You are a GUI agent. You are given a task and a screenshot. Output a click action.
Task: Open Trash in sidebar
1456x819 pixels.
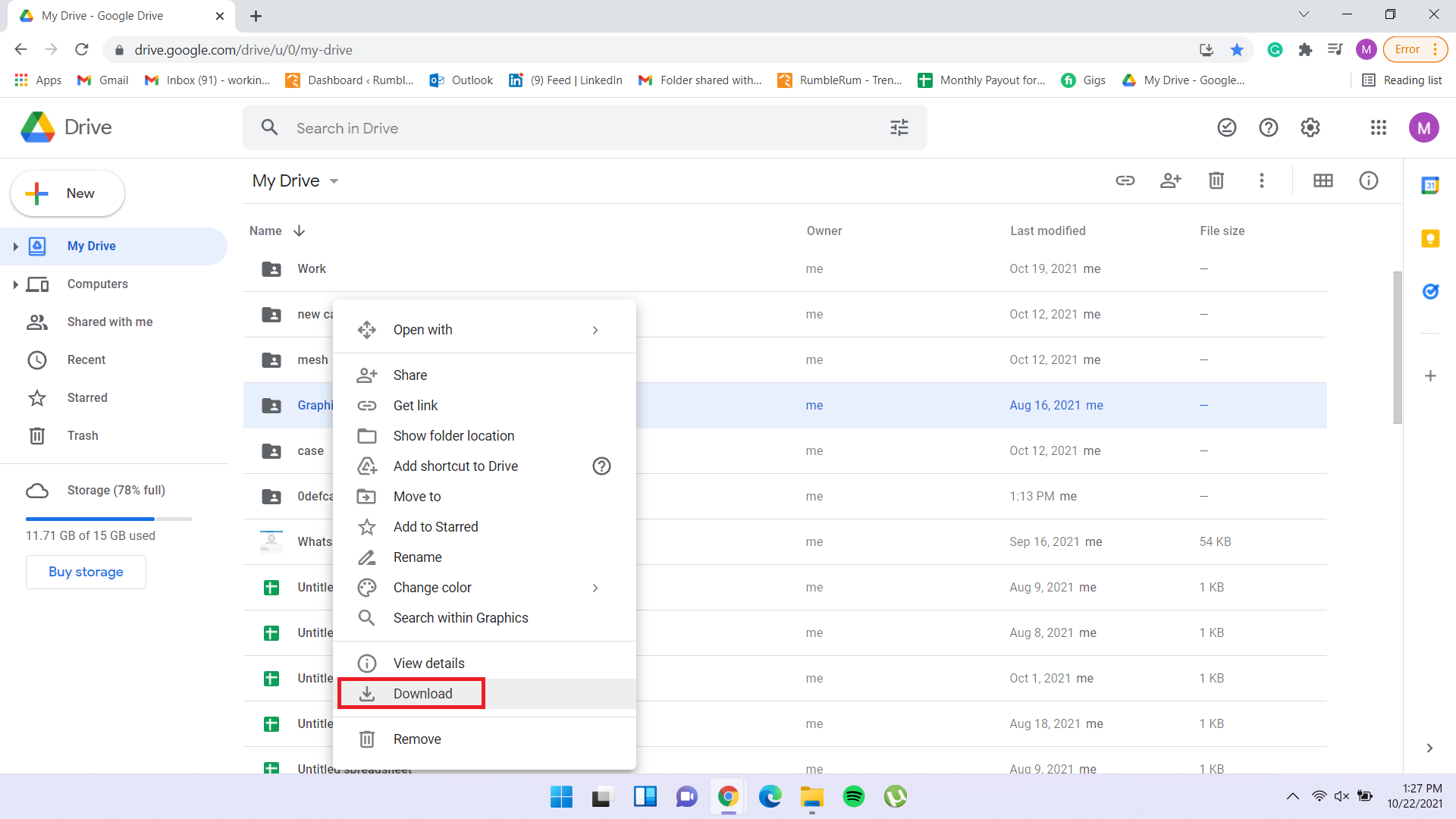point(114,436)
